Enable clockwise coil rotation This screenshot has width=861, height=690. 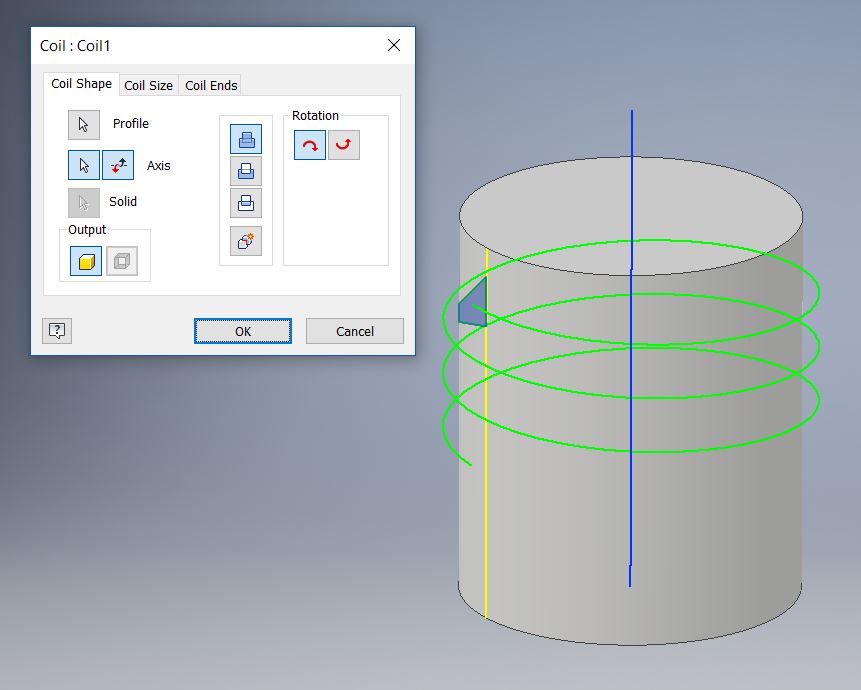pyautogui.click(x=310, y=144)
